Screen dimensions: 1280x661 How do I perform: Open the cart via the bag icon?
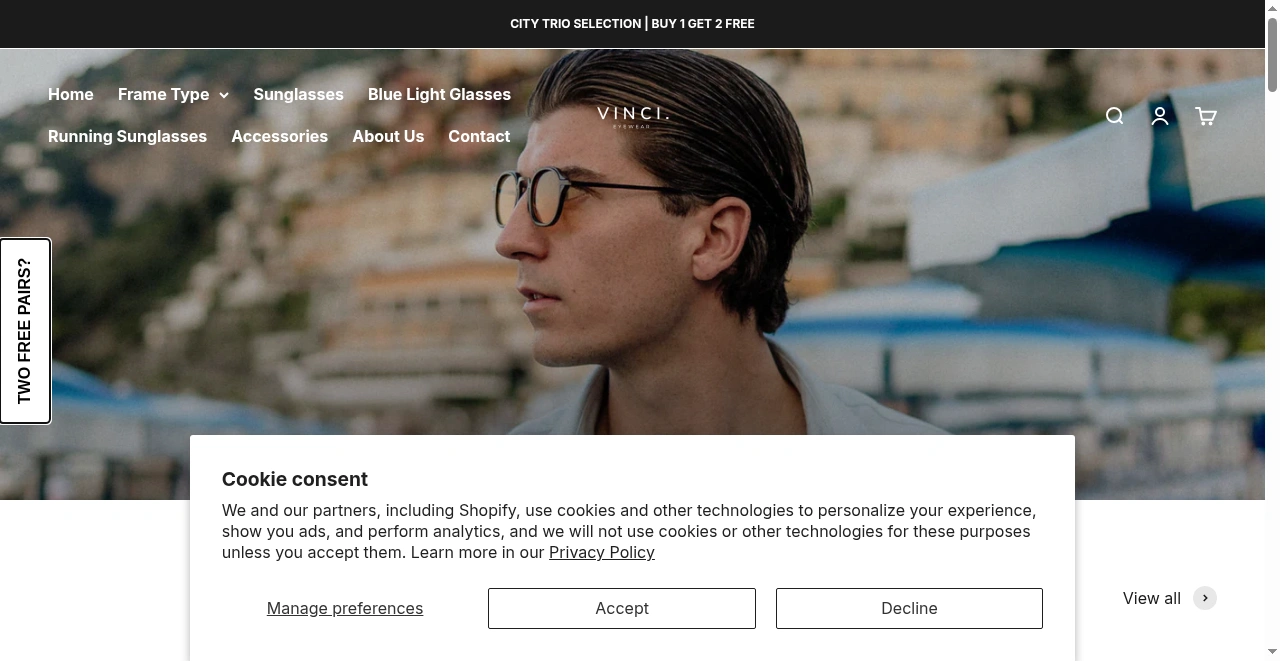[x=1205, y=116]
